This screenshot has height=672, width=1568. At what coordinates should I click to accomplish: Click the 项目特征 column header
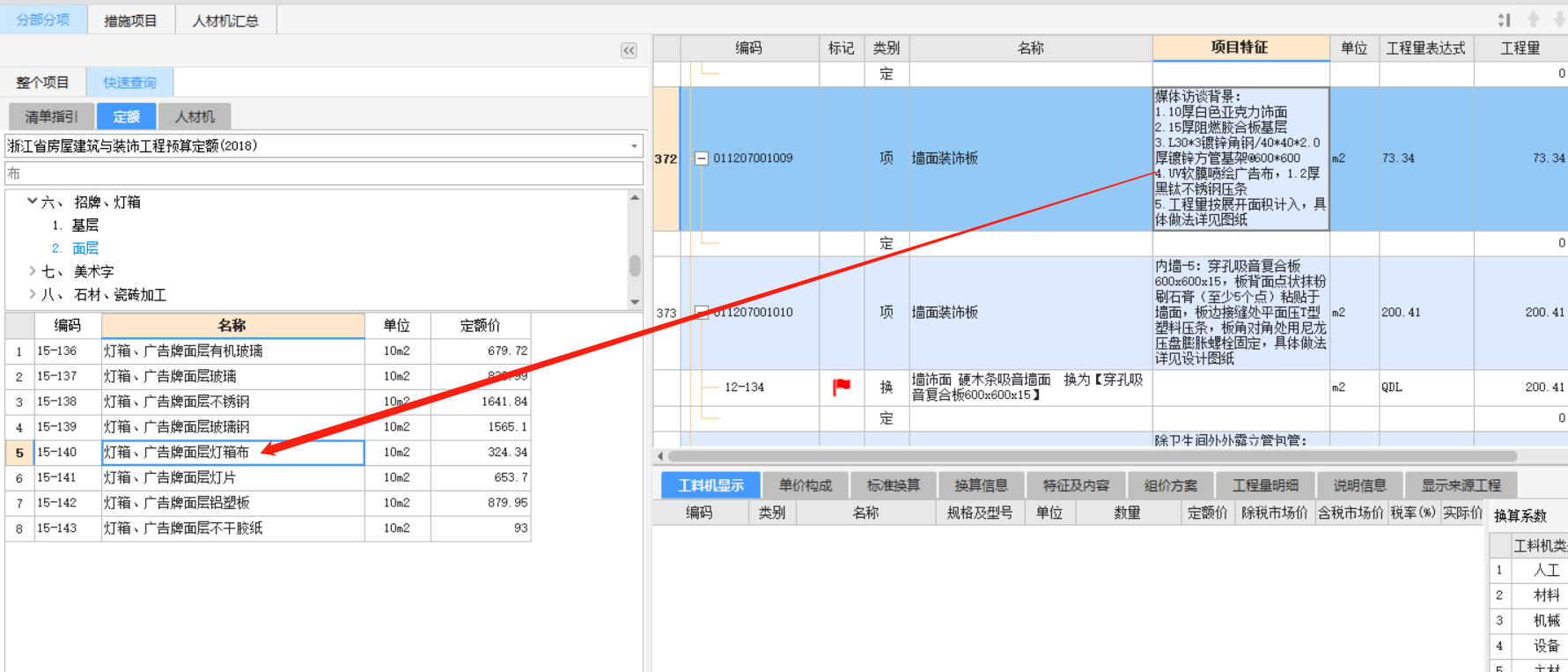click(1240, 48)
